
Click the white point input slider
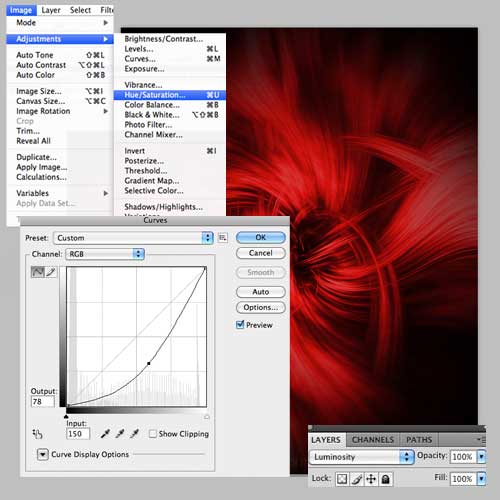point(207,417)
